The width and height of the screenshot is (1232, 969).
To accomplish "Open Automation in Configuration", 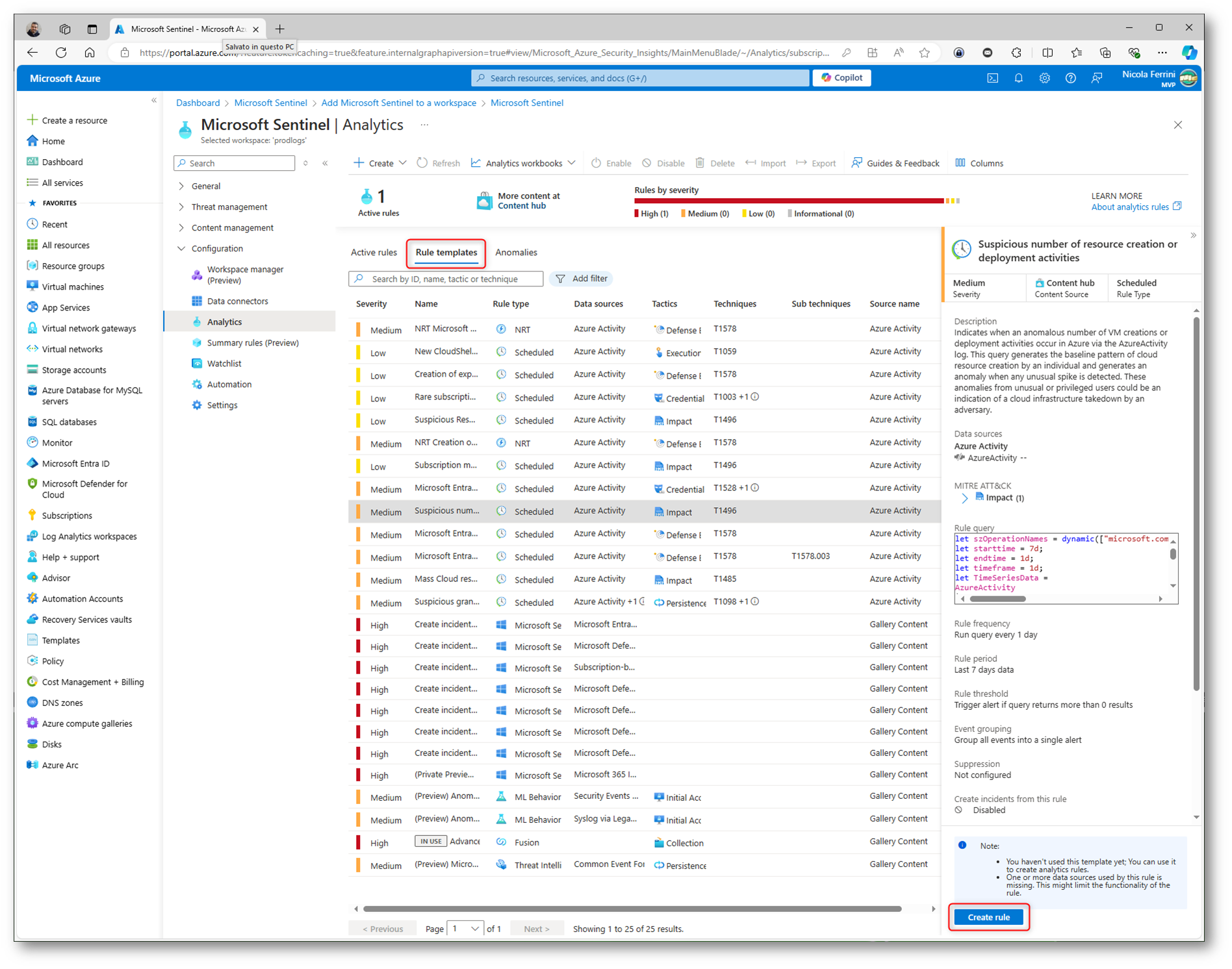I will (229, 384).
